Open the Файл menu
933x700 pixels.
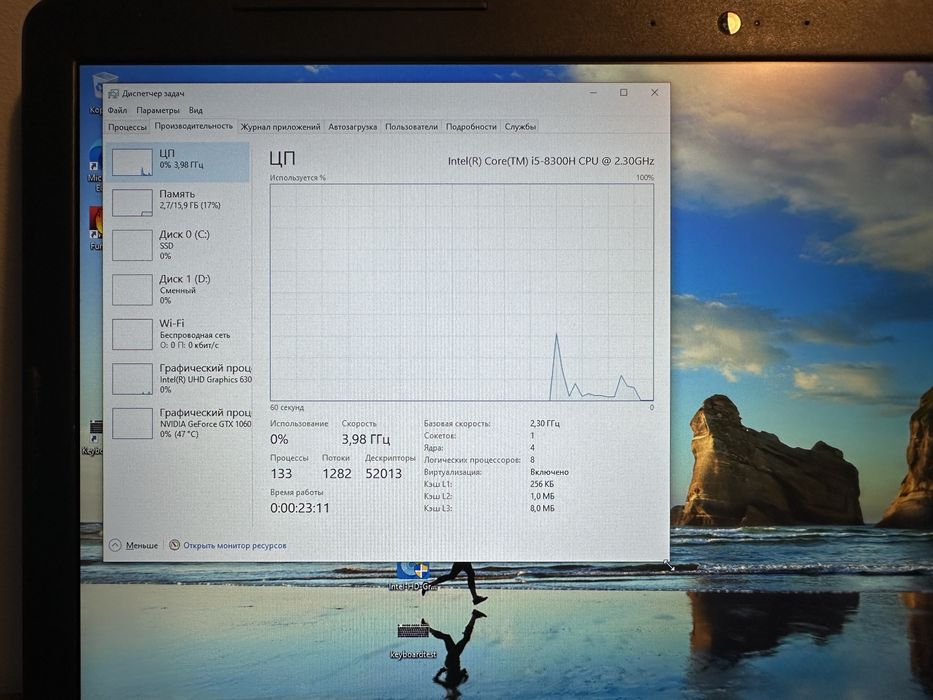coord(118,110)
